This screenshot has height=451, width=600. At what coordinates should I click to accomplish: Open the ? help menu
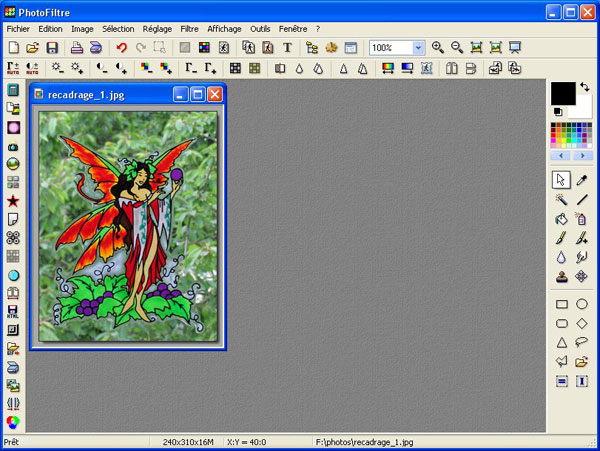tap(318, 29)
